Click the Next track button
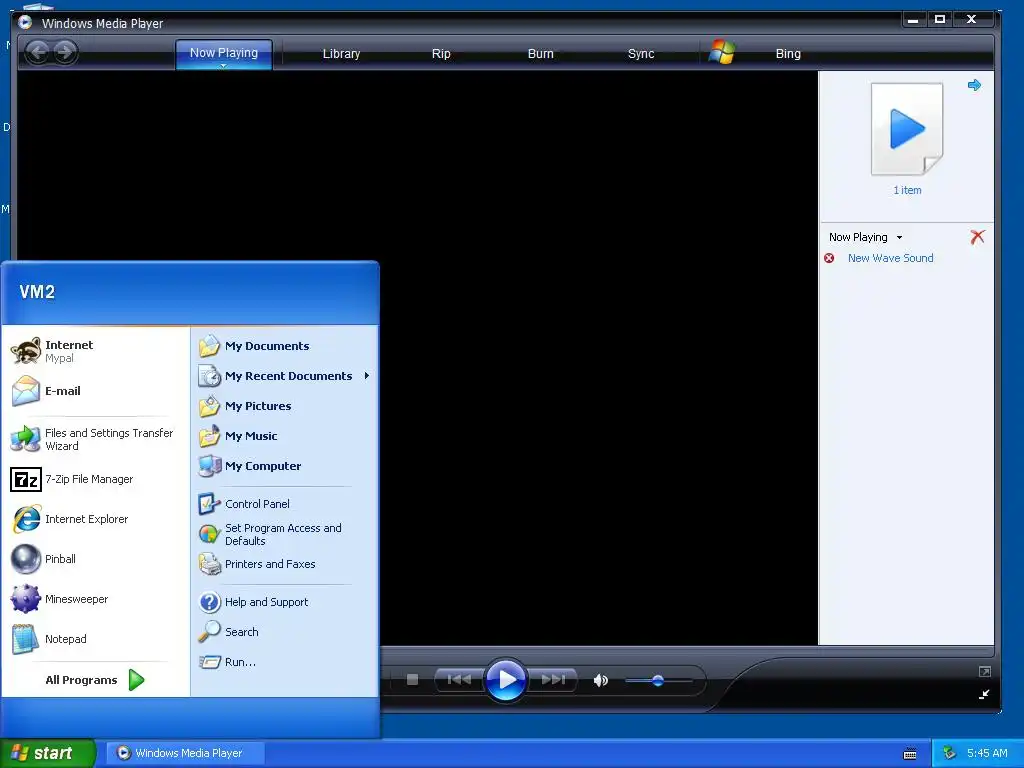This screenshot has width=1024, height=768. [x=552, y=680]
